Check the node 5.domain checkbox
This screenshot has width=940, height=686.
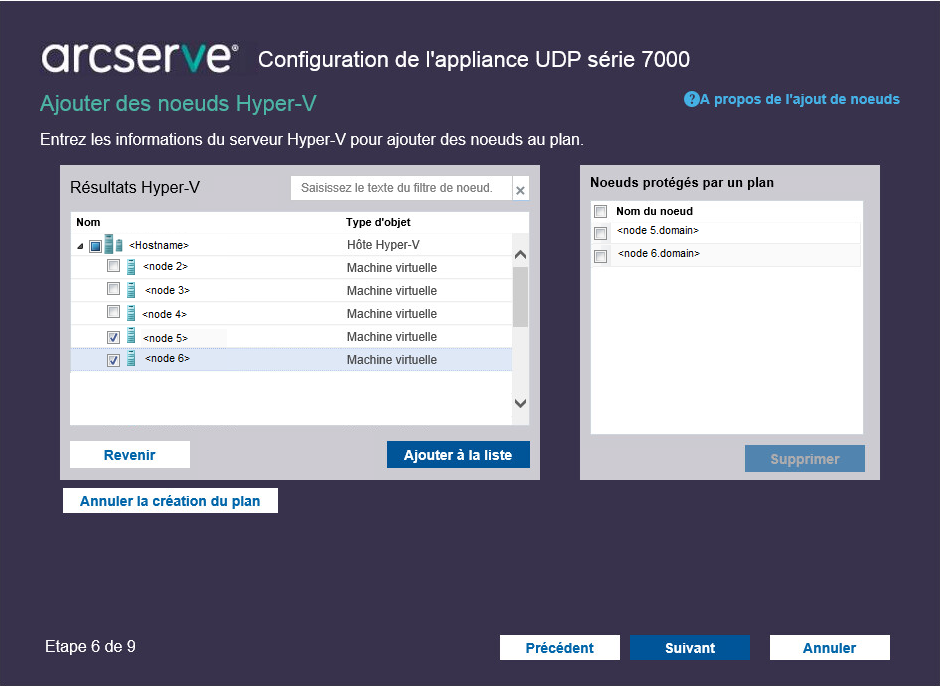coord(600,233)
